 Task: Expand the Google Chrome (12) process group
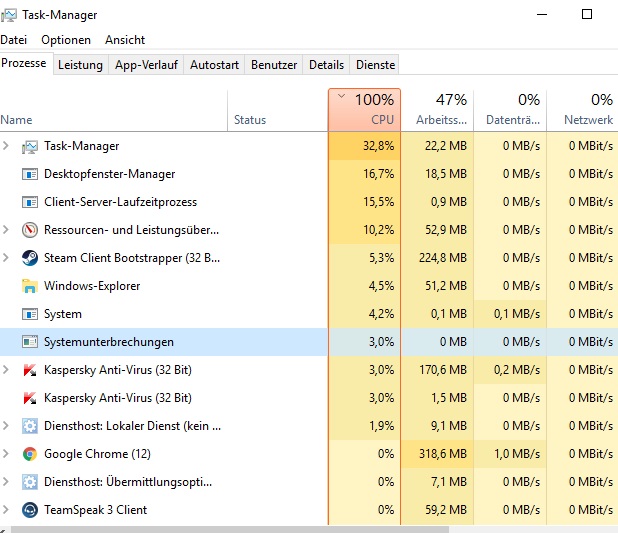(8, 454)
